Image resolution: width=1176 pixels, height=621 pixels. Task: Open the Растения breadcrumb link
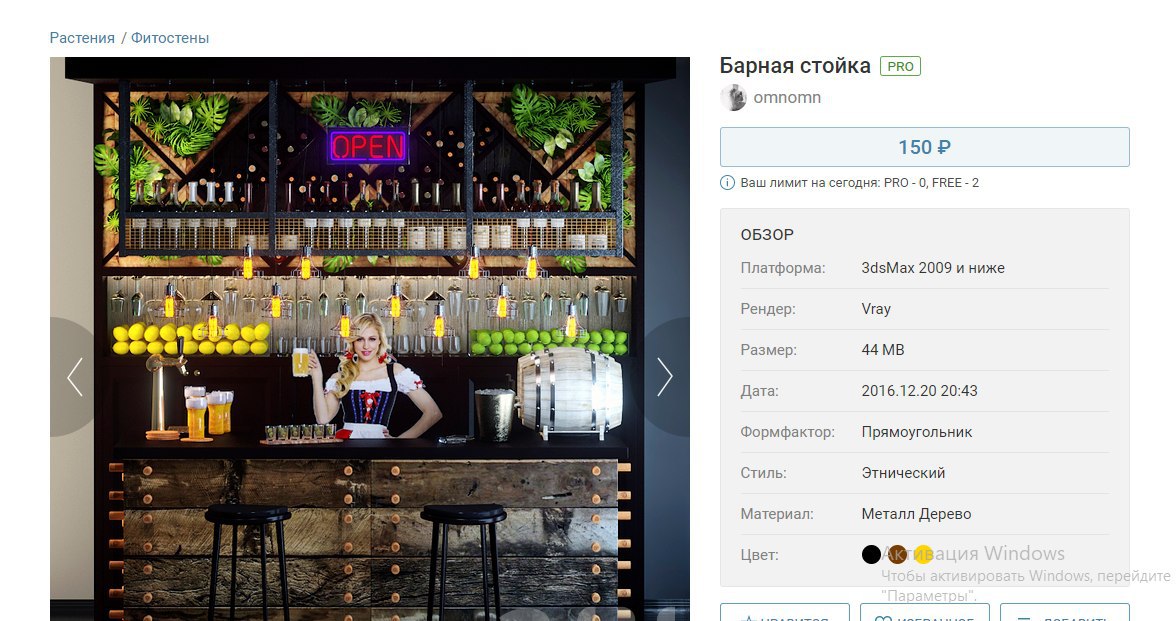pos(82,38)
